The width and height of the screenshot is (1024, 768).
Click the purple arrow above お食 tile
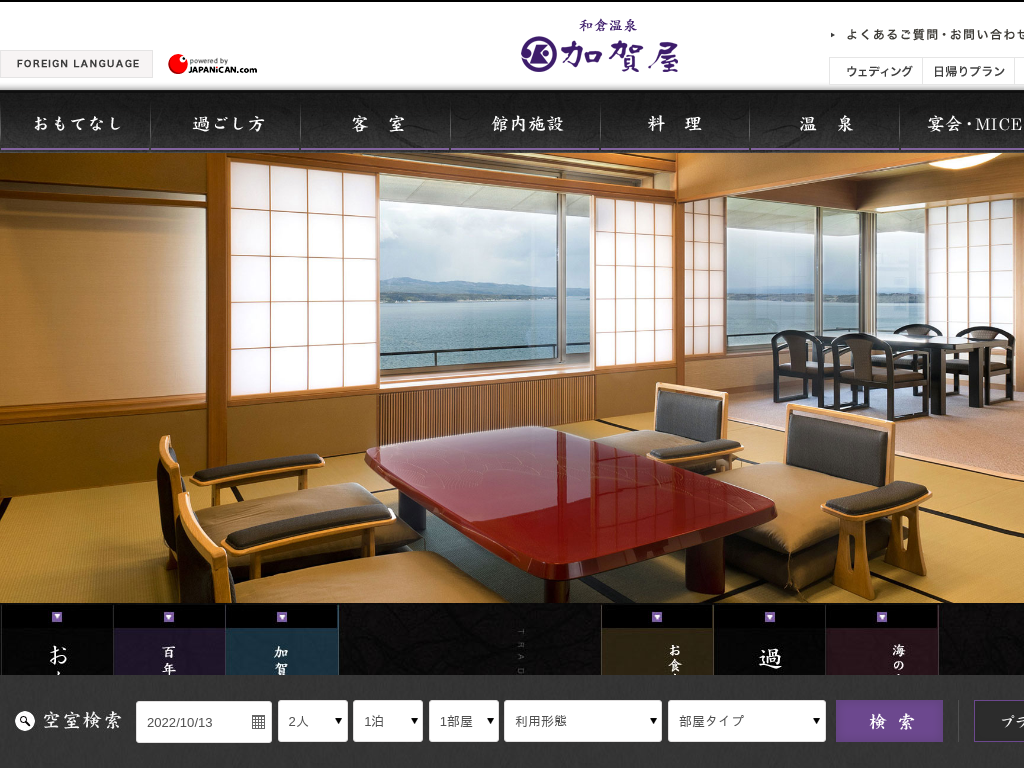pyautogui.click(x=657, y=617)
